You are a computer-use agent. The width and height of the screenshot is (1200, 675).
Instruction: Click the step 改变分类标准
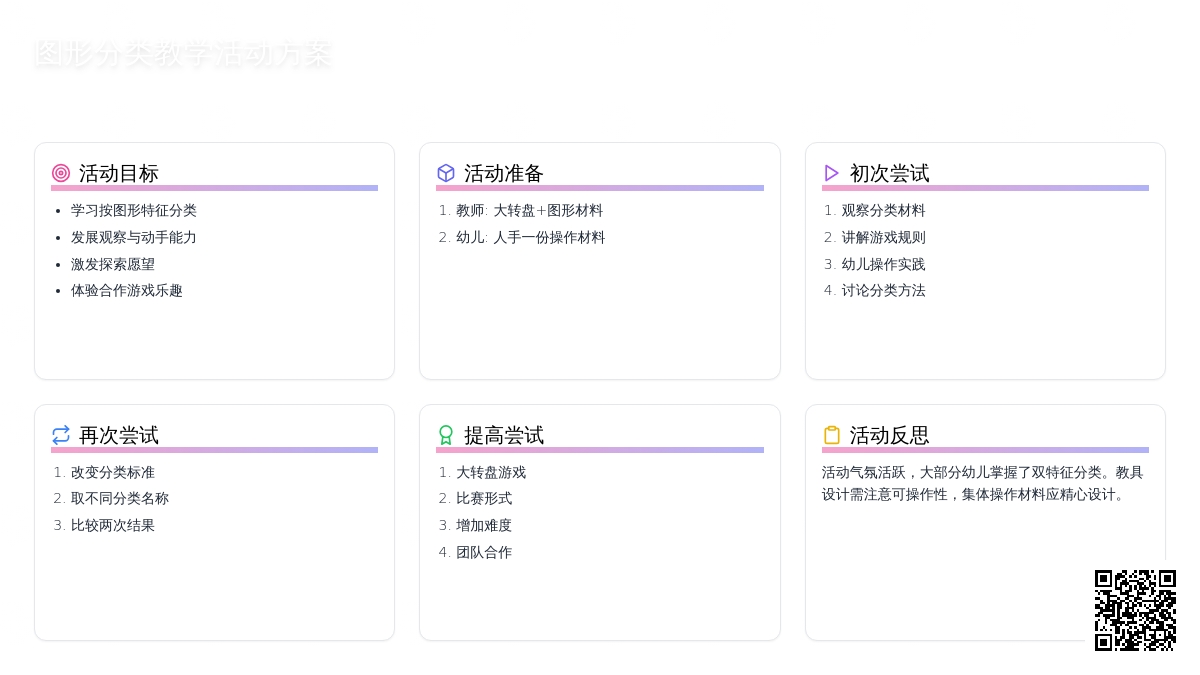112,473
